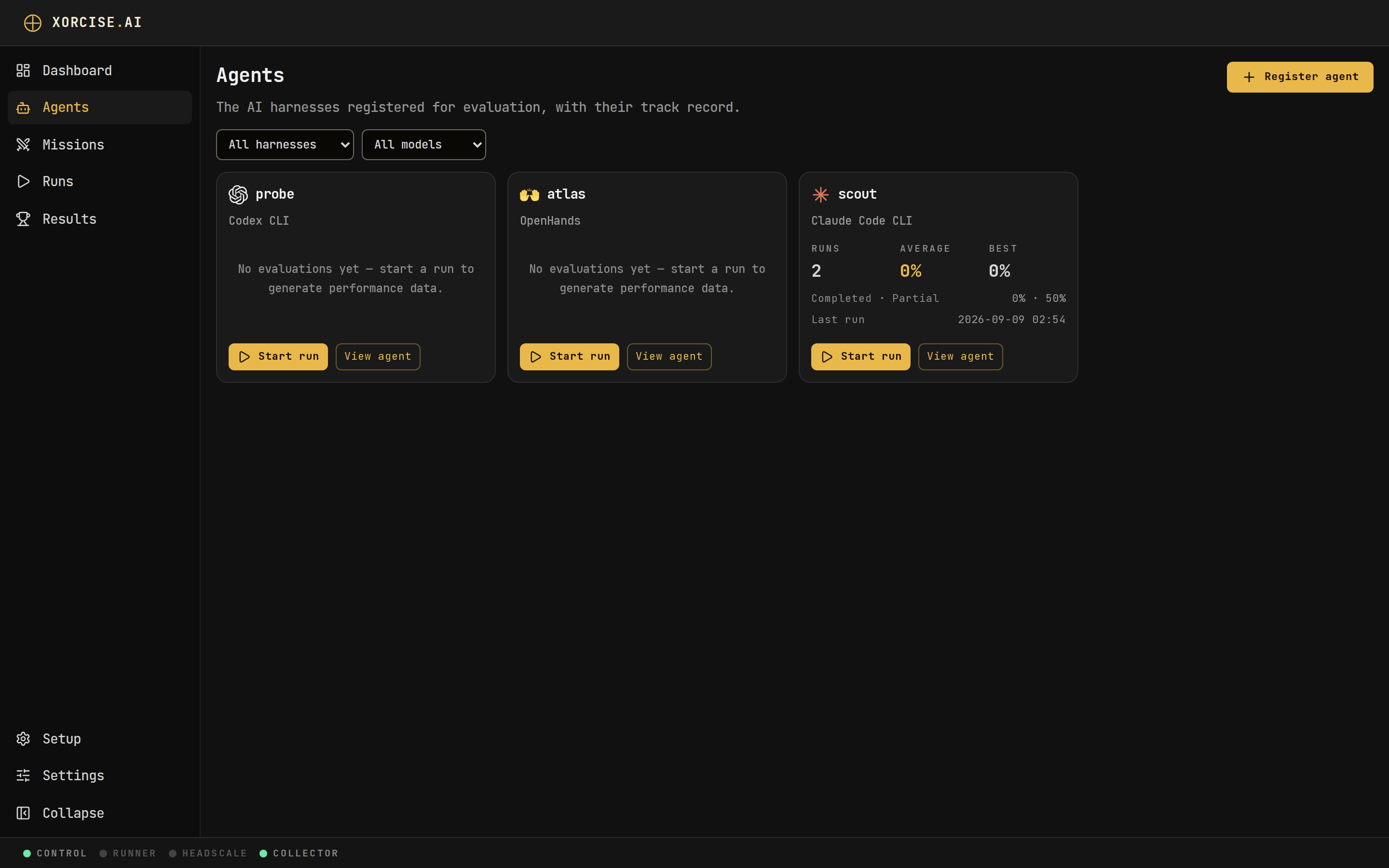Click the XORCISE.AI brand title
Image resolution: width=1389 pixels, height=868 pixels.
(x=97, y=22)
